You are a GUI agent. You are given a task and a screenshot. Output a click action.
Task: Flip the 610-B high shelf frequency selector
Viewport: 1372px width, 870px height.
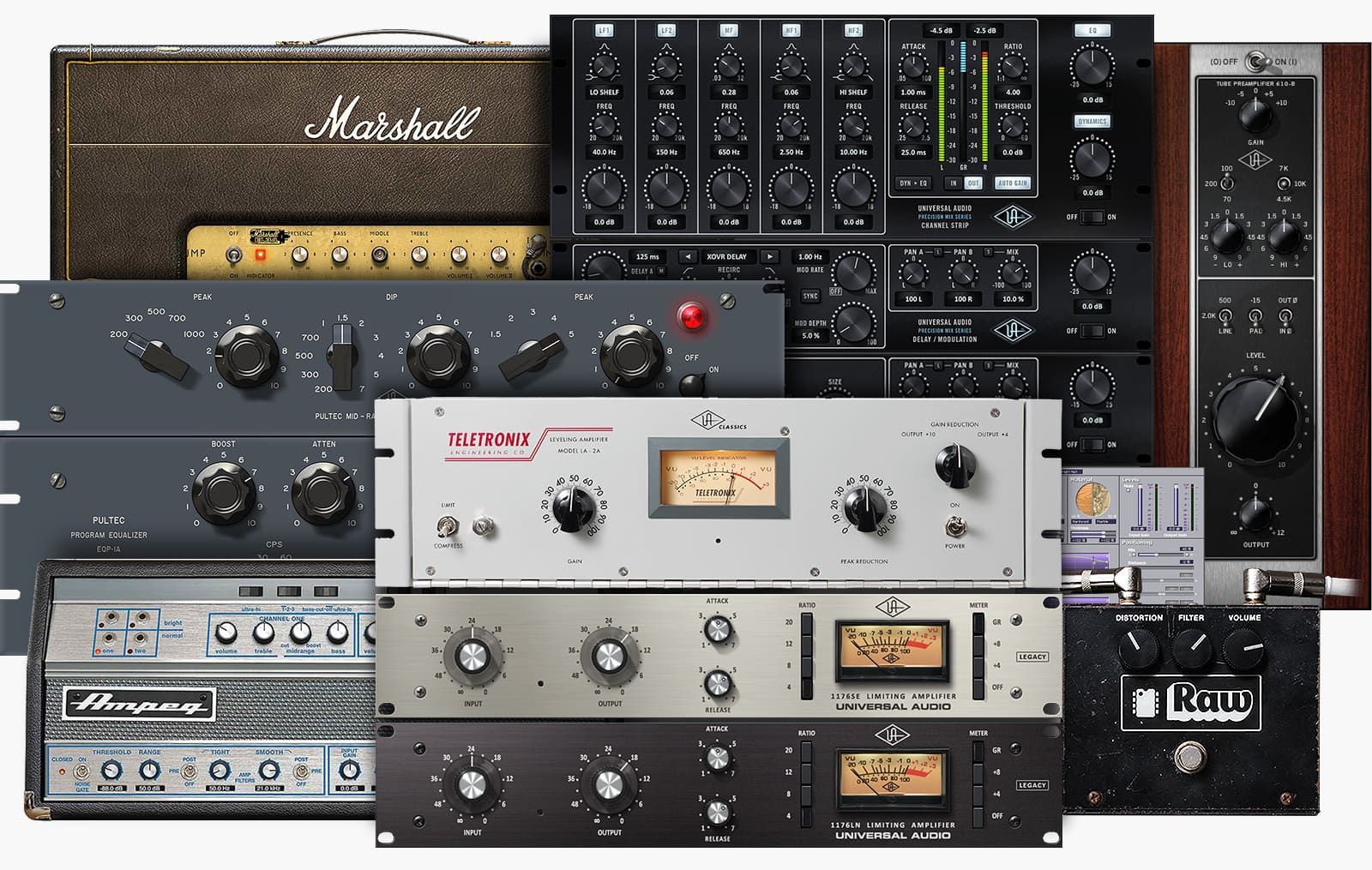(x=1284, y=183)
